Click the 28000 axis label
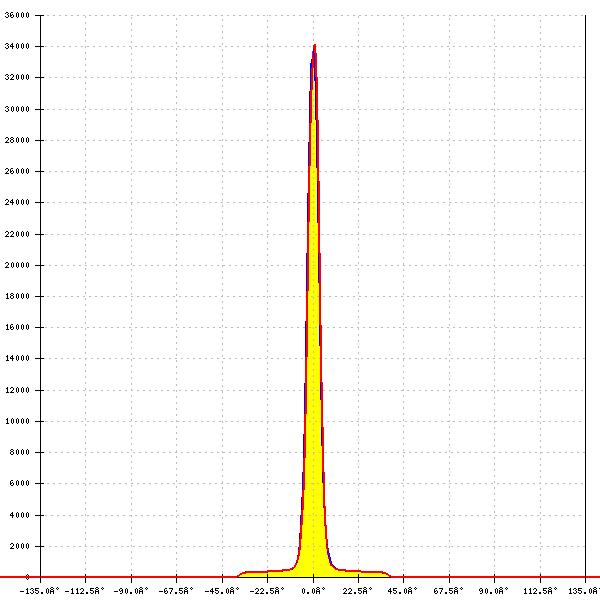The image size is (600, 600). pyautogui.click(x=17, y=140)
